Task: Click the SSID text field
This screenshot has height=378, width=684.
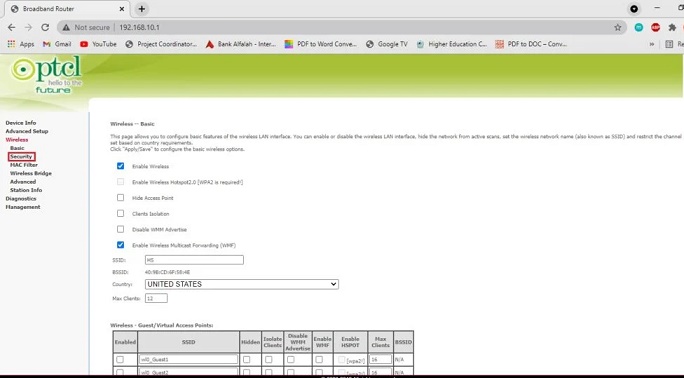Action: pyautogui.click(x=194, y=260)
